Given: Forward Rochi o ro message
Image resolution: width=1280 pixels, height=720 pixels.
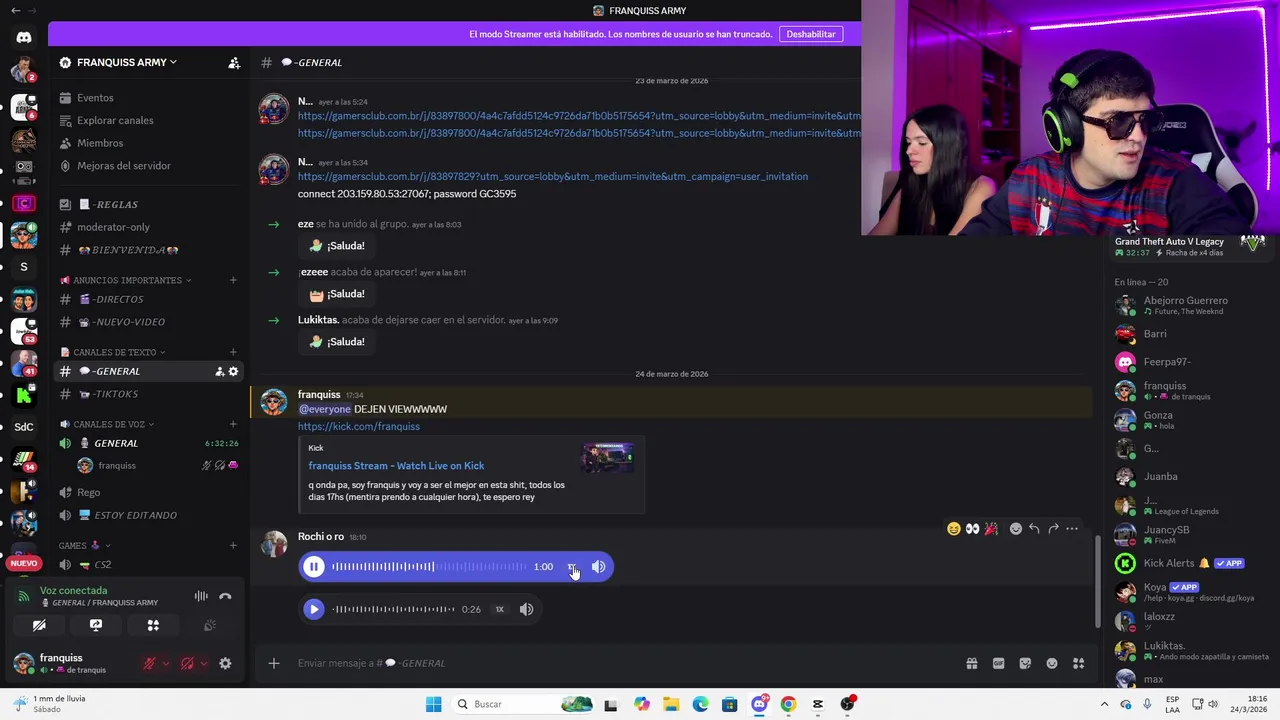Looking at the screenshot, I should coord(1053,528).
